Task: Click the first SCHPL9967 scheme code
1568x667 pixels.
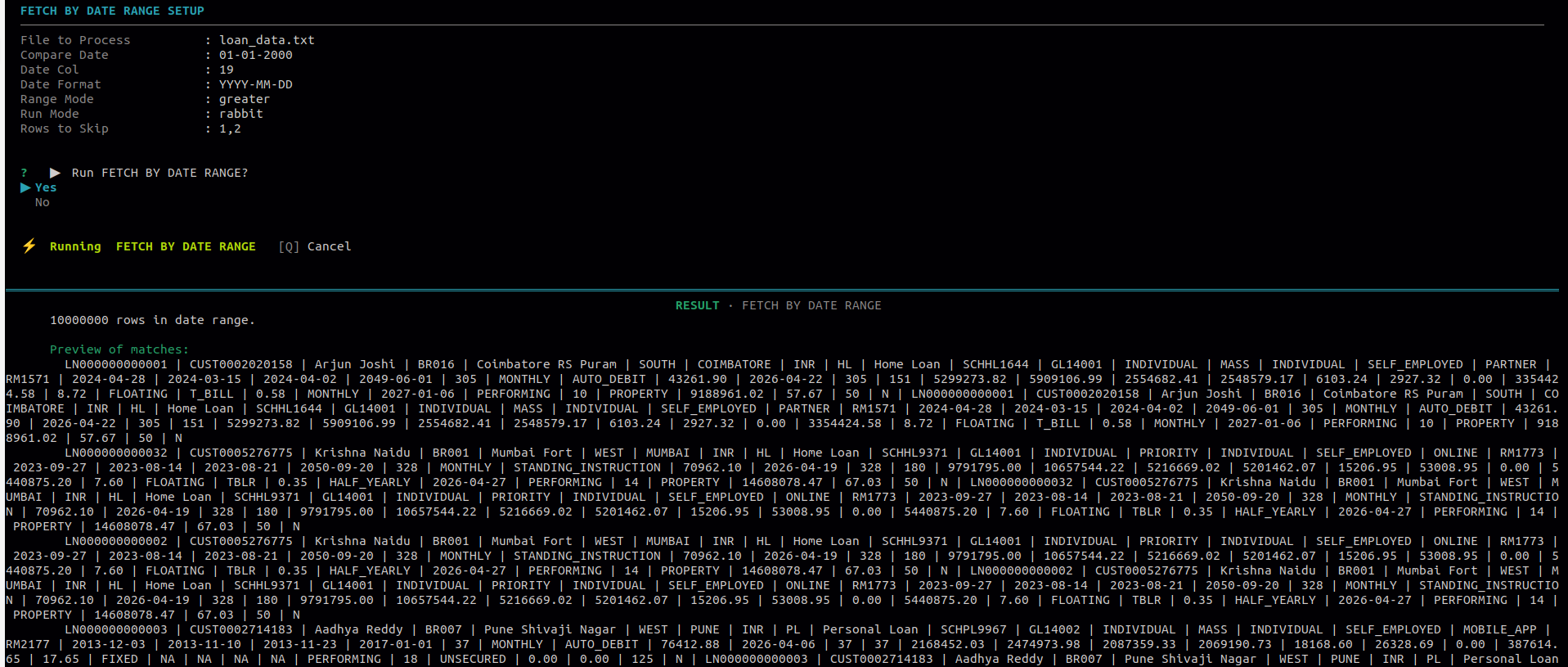Action: click(973, 629)
